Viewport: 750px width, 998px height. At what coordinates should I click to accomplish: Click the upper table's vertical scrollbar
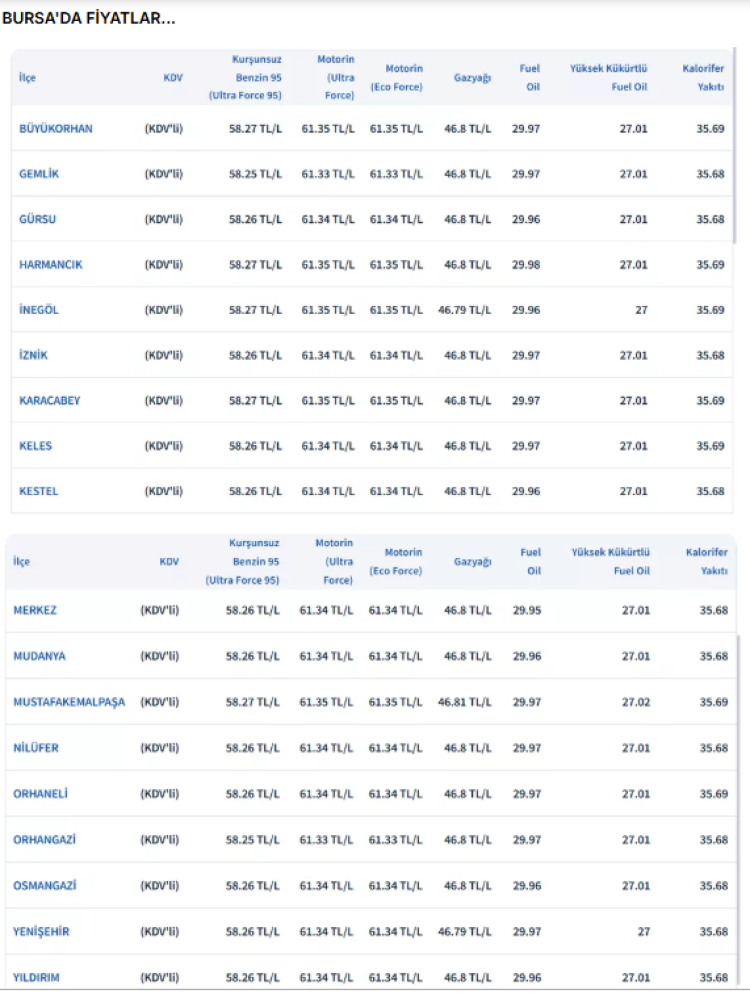click(735, 150)
